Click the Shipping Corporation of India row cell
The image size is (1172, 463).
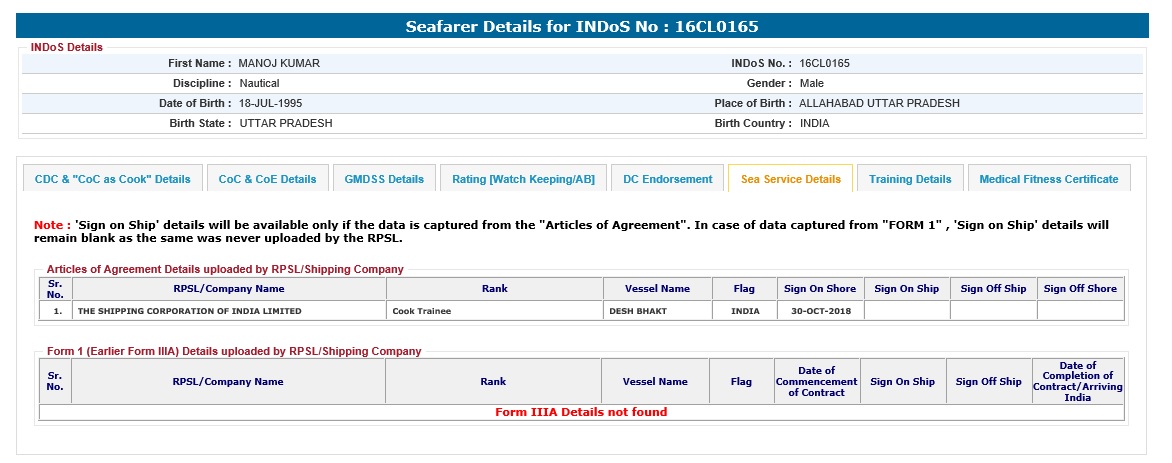[x=189, y=311]
